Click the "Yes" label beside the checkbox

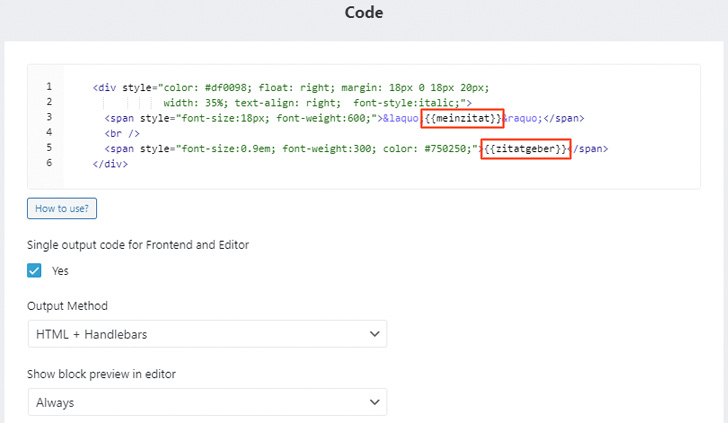point(60,271)
